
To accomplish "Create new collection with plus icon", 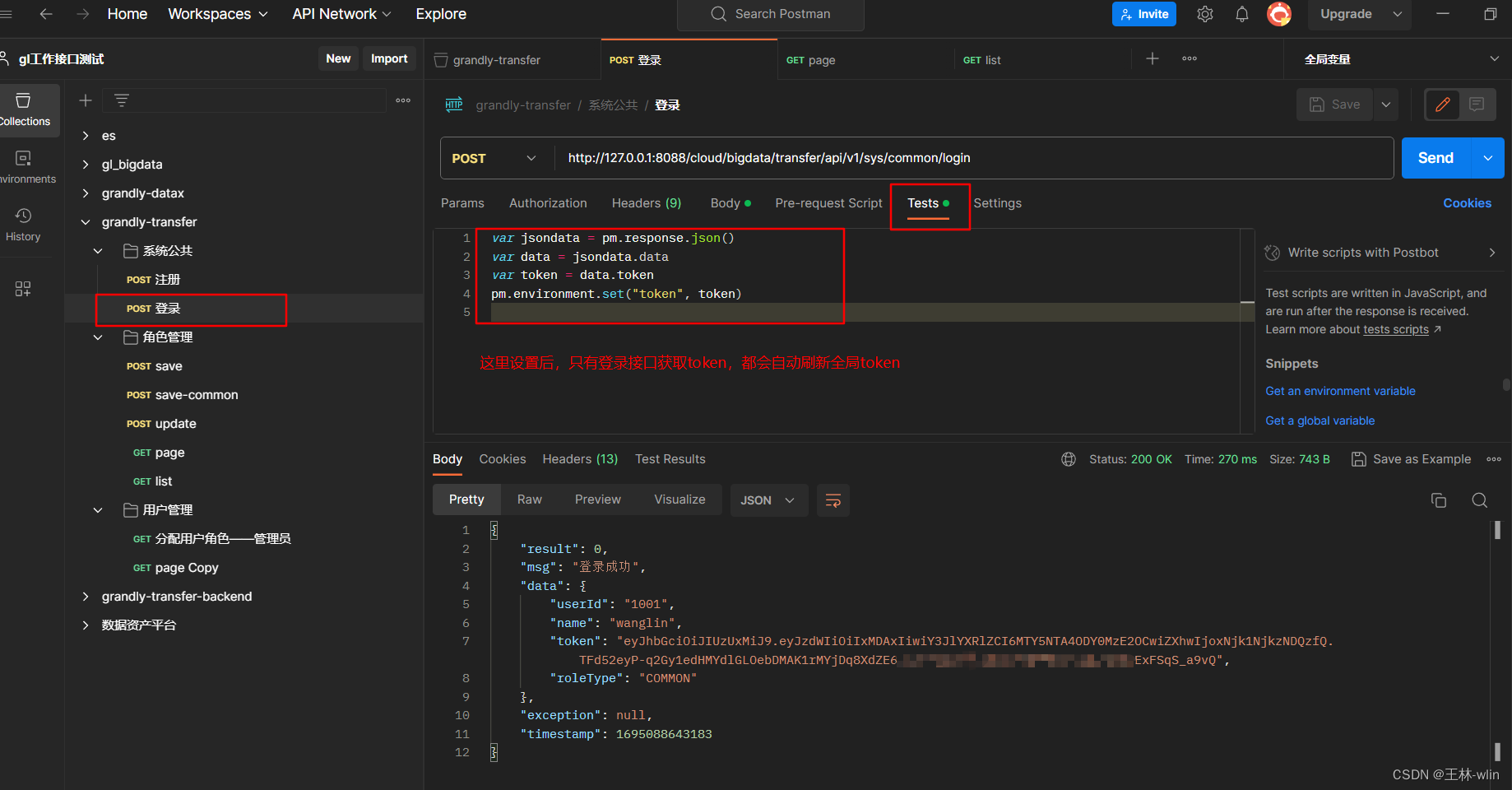I will click(86, 100).
